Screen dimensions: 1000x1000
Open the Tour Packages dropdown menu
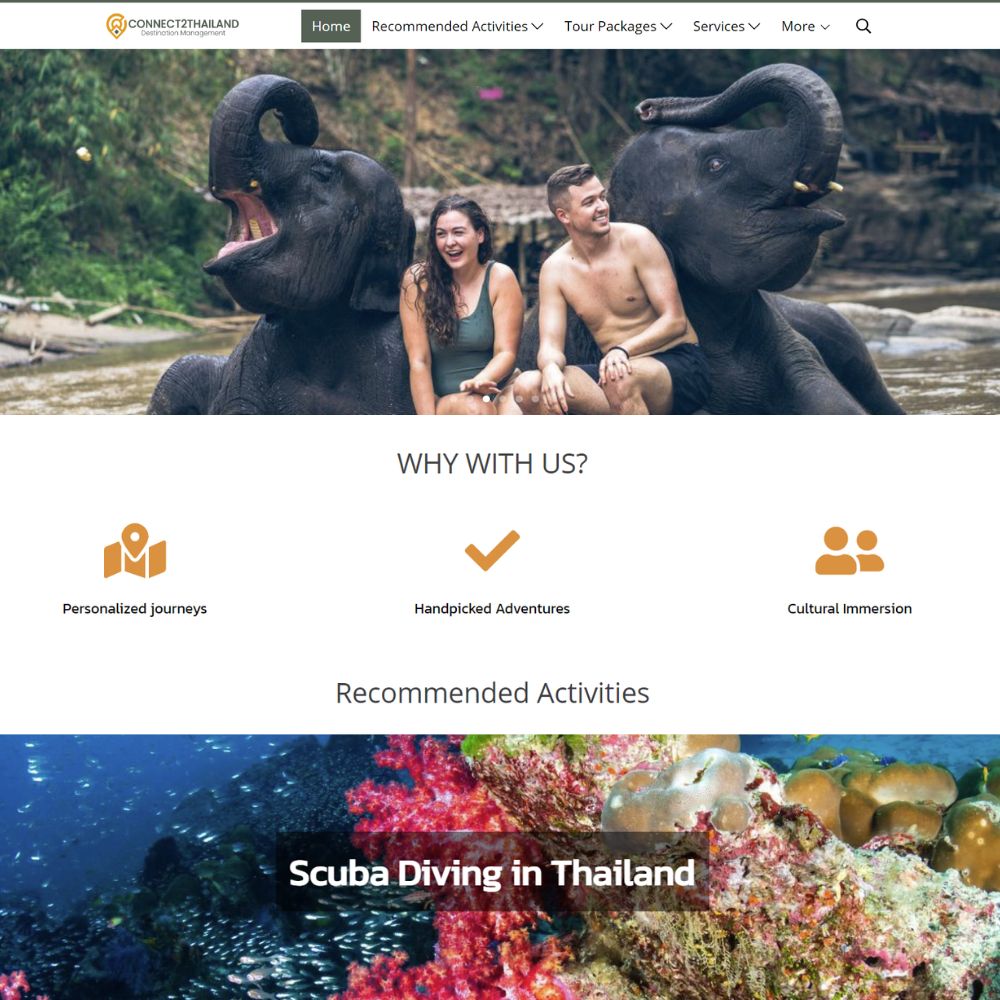(618, 26)
